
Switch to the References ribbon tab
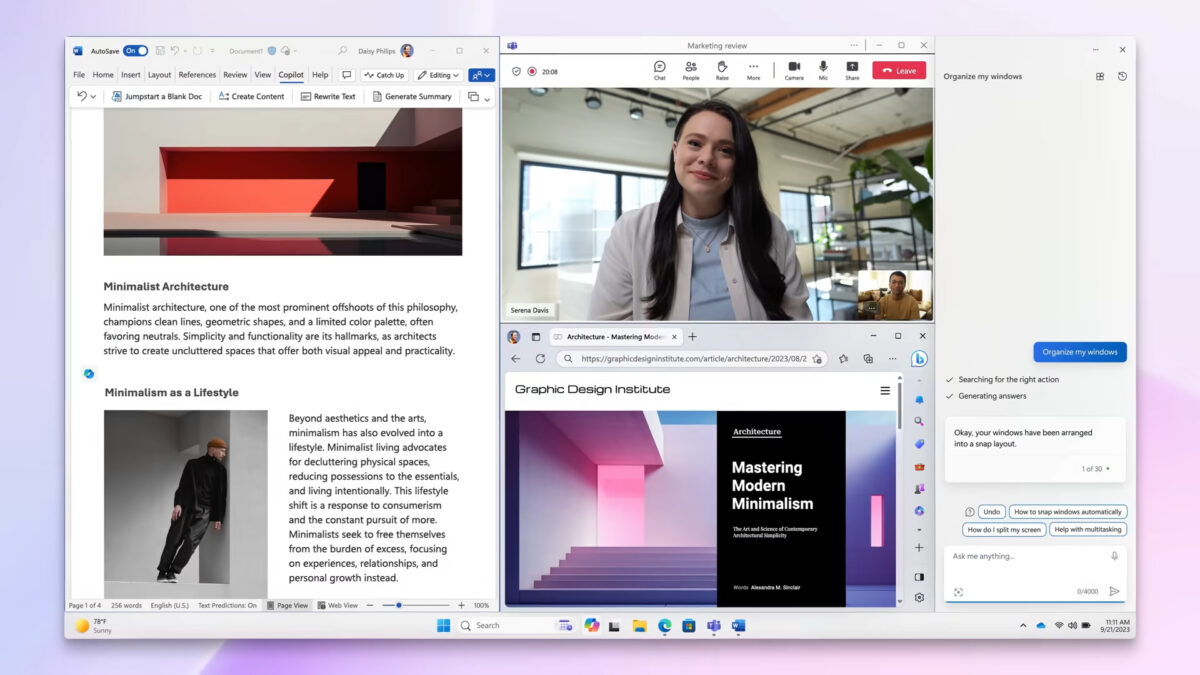[x=196, y=74]
